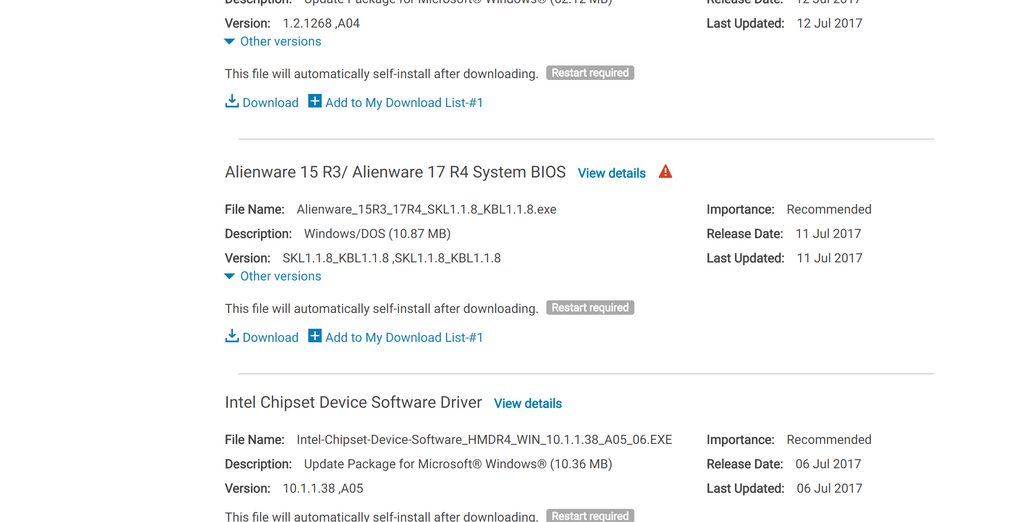Open View details for Intel Chipset Device Software Driver
This screenshot has height=522, width=1024.
click(528, 404)
